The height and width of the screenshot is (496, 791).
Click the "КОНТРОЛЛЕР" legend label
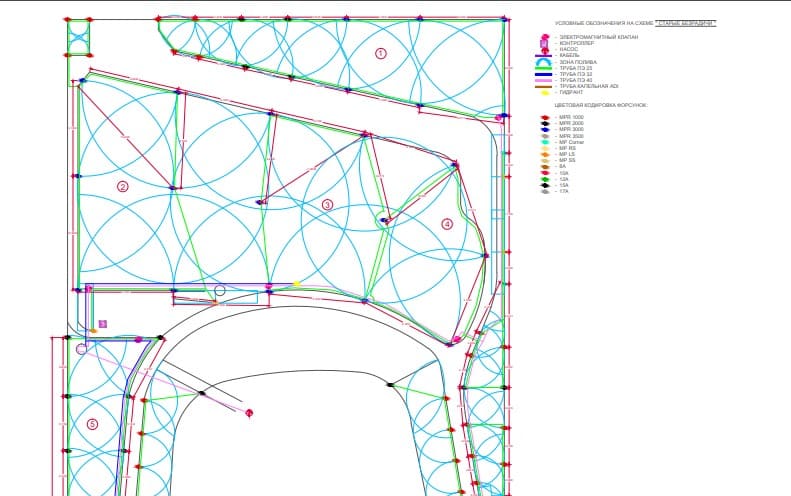click(x=577, y=43)
